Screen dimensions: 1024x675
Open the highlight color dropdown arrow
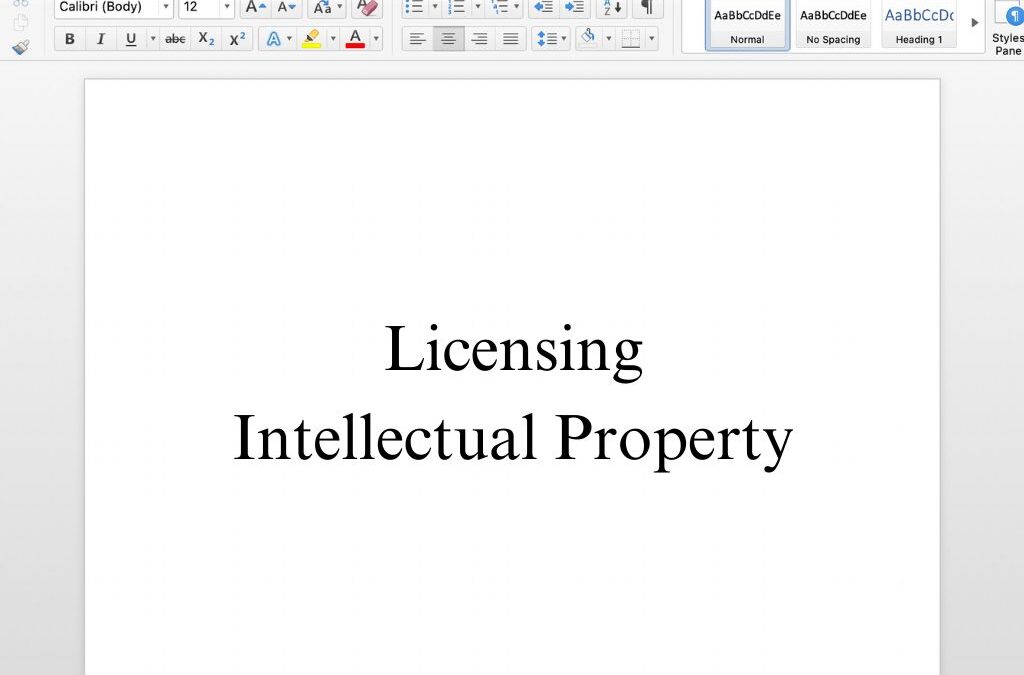pos(332,39)
